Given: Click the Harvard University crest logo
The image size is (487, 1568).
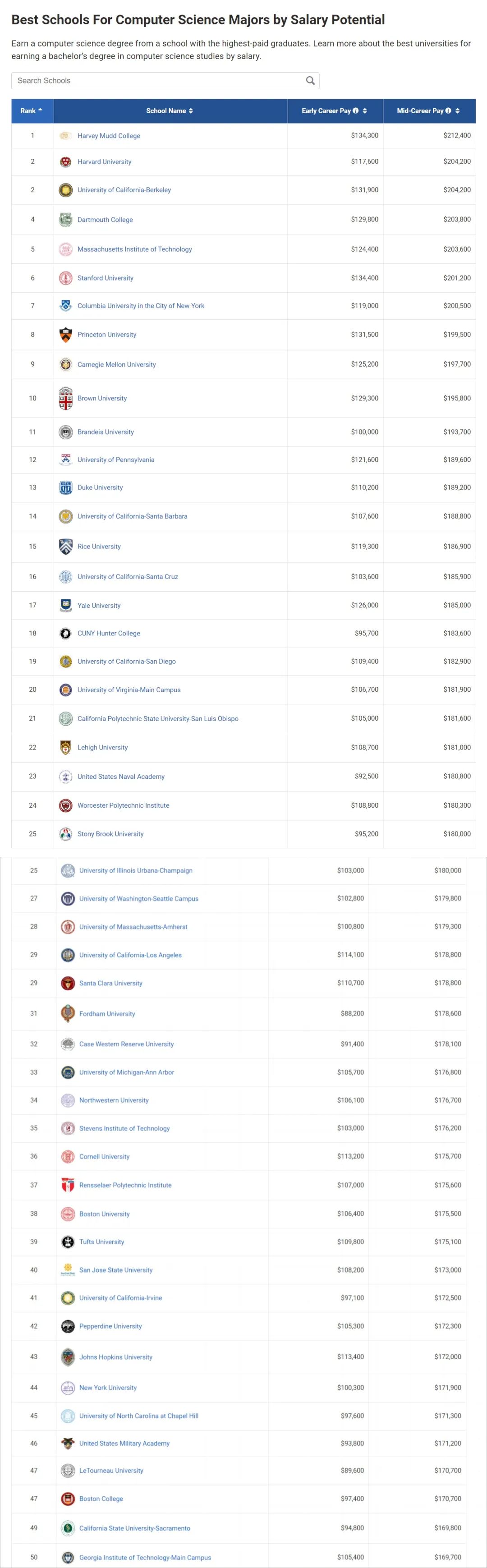Looking at the screenshot, I should click(x=66, y=162).
